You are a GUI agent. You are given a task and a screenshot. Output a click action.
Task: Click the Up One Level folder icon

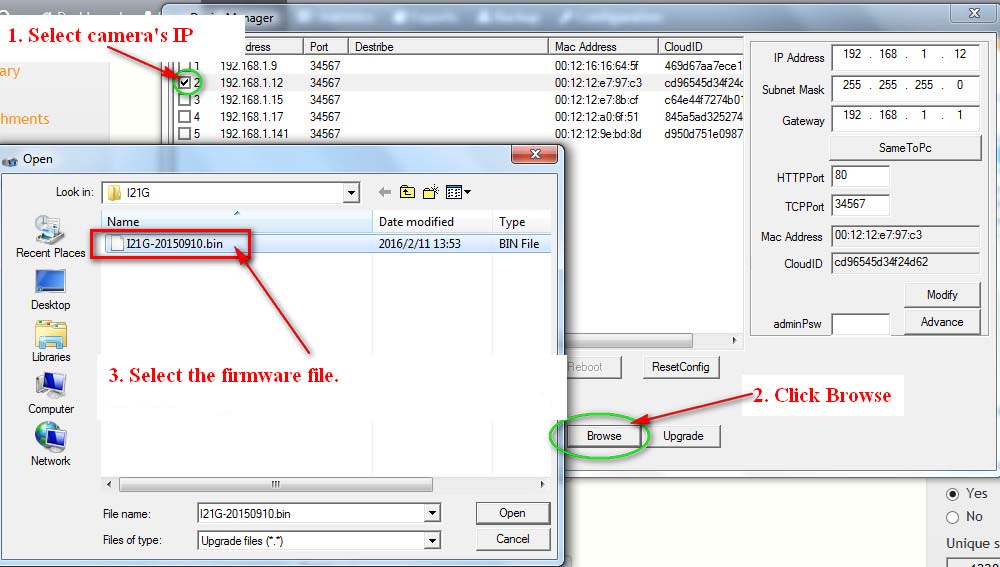tap(408, 192)
